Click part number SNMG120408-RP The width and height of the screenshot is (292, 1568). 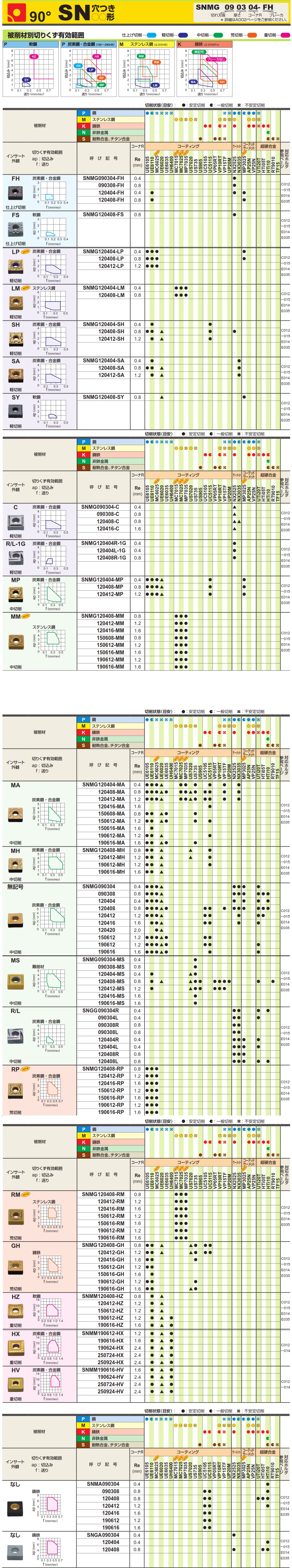[x=103, y=1068]
